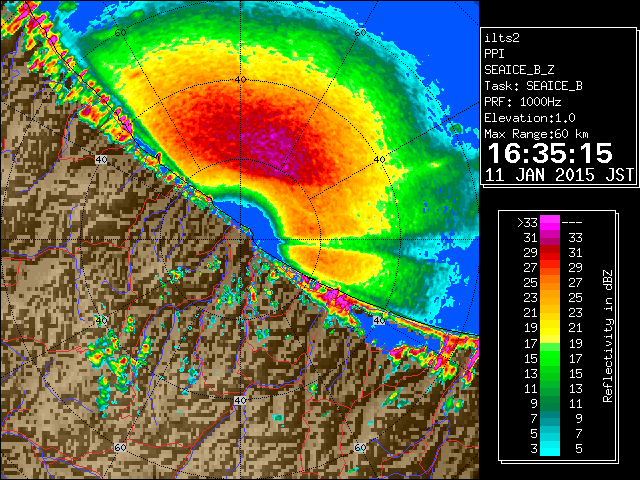Pick the cyan 3–5 dBZ legend swatch
The width and height of the screenshot is (640, 480).
coord(550,448)
